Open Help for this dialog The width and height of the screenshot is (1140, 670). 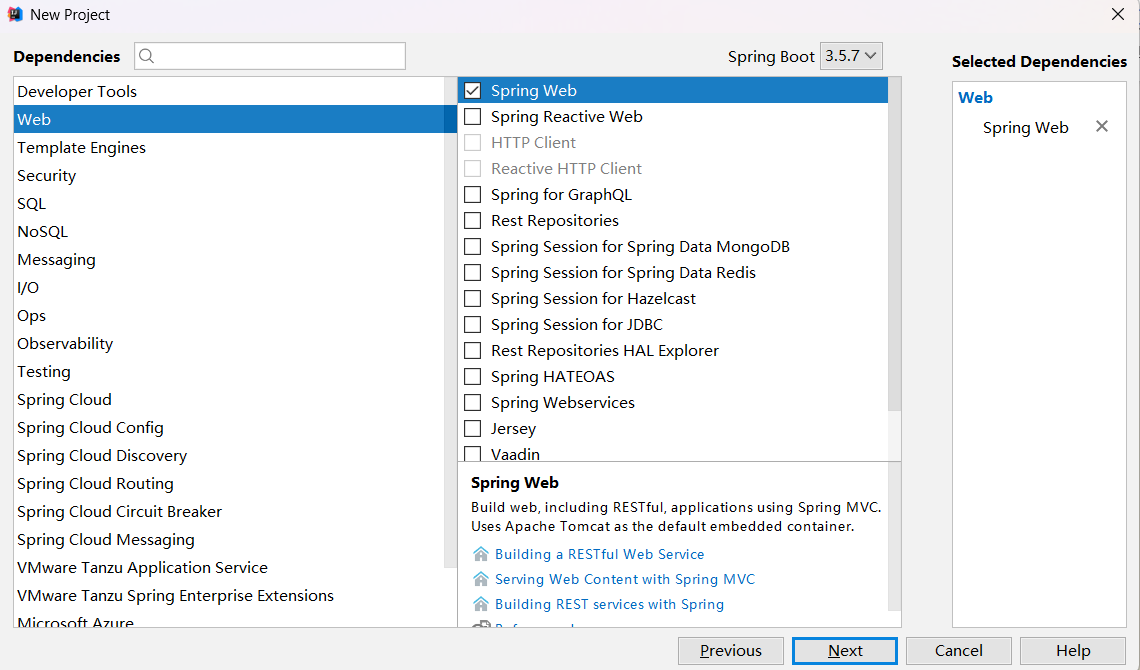click(1072, 650)
